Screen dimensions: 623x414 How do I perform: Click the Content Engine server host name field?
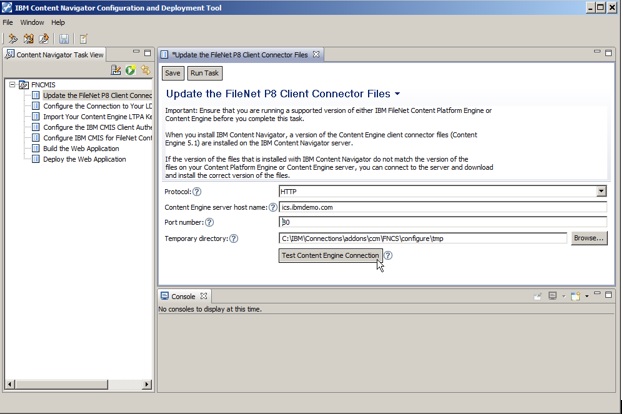coord(443,207)
